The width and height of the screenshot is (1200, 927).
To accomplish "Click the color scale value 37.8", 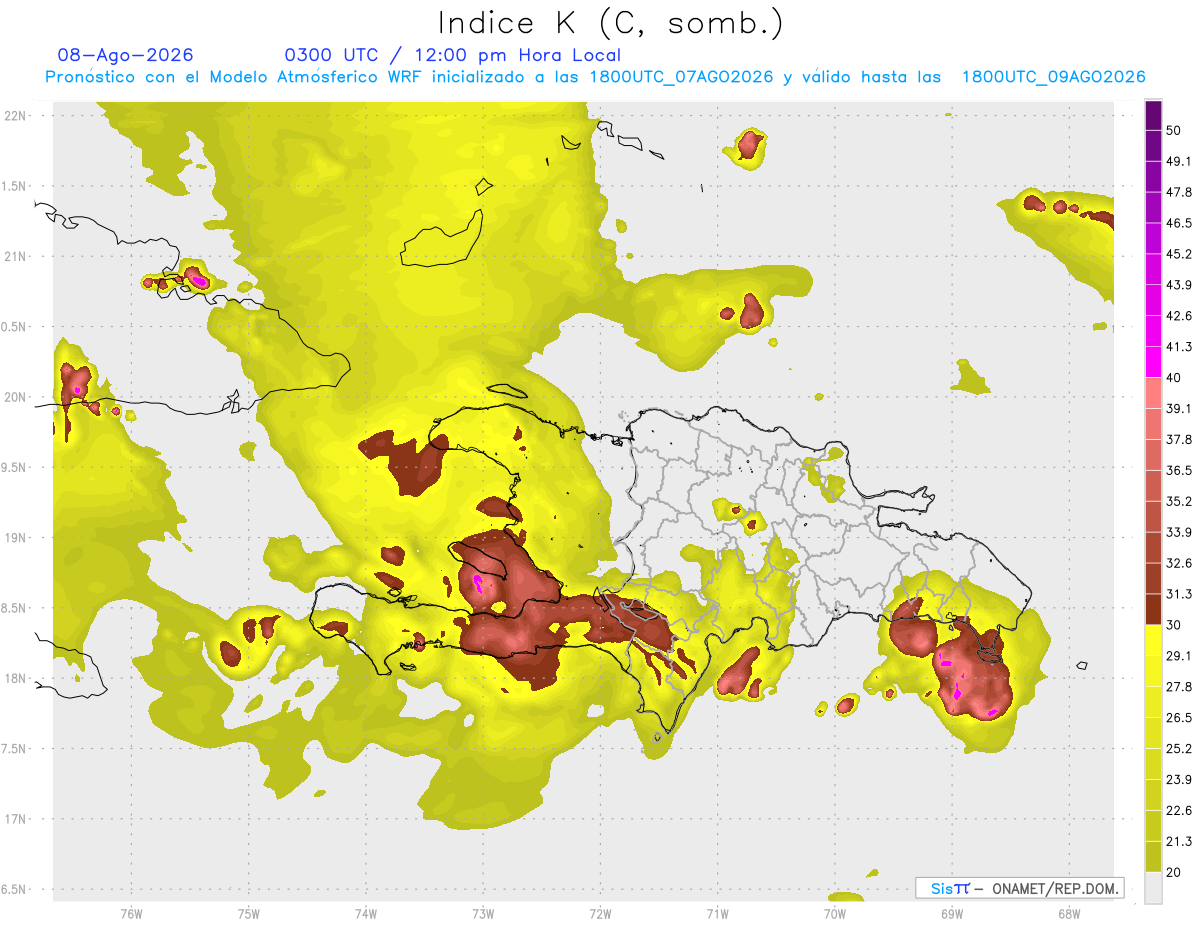I will click(x=1180, y=439).
